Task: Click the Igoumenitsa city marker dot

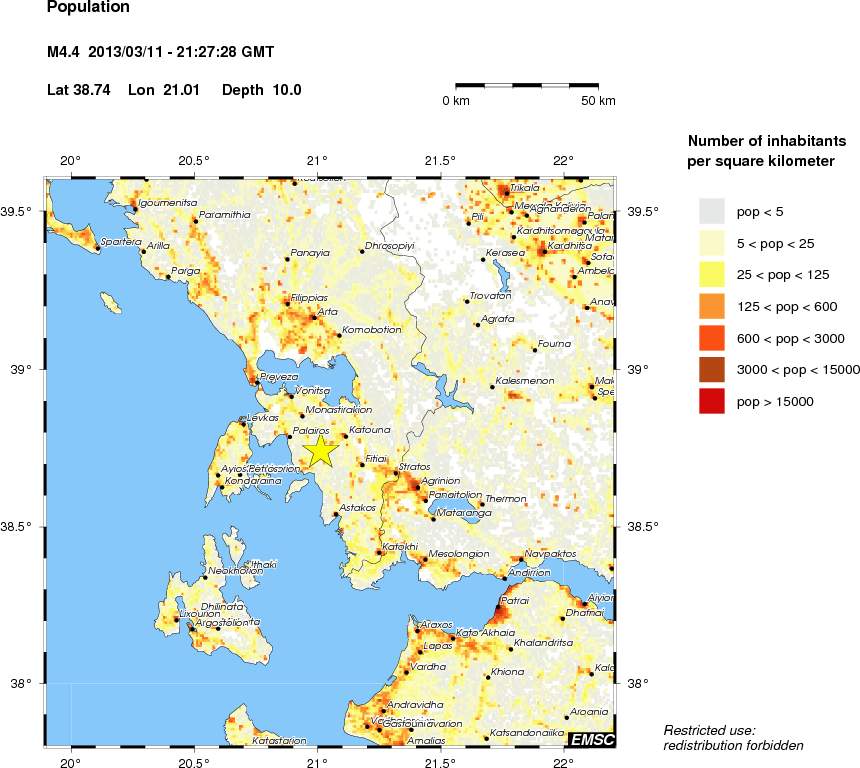Action: coord(135,208)
